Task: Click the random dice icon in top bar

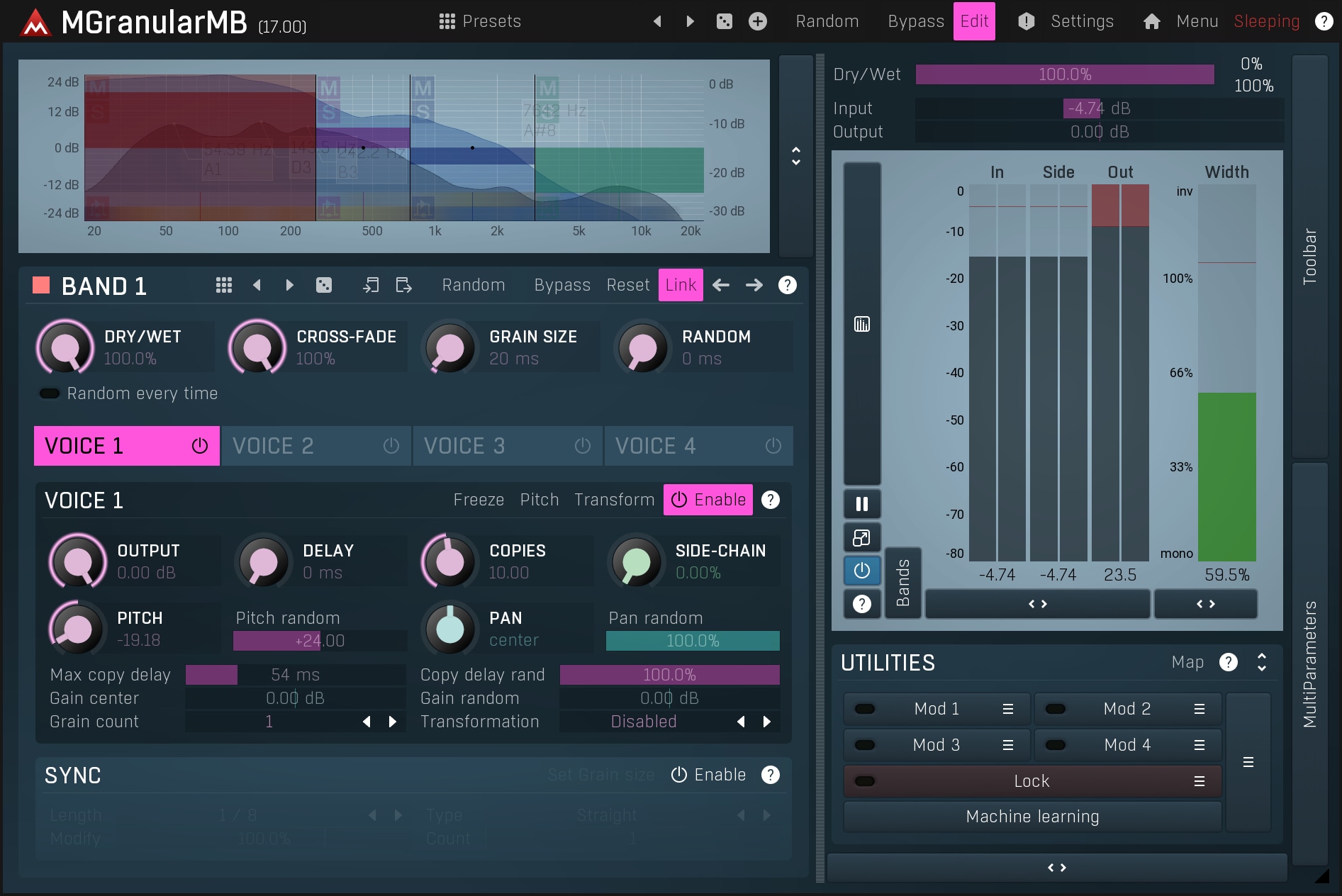Action: click(x=724, y=21)
